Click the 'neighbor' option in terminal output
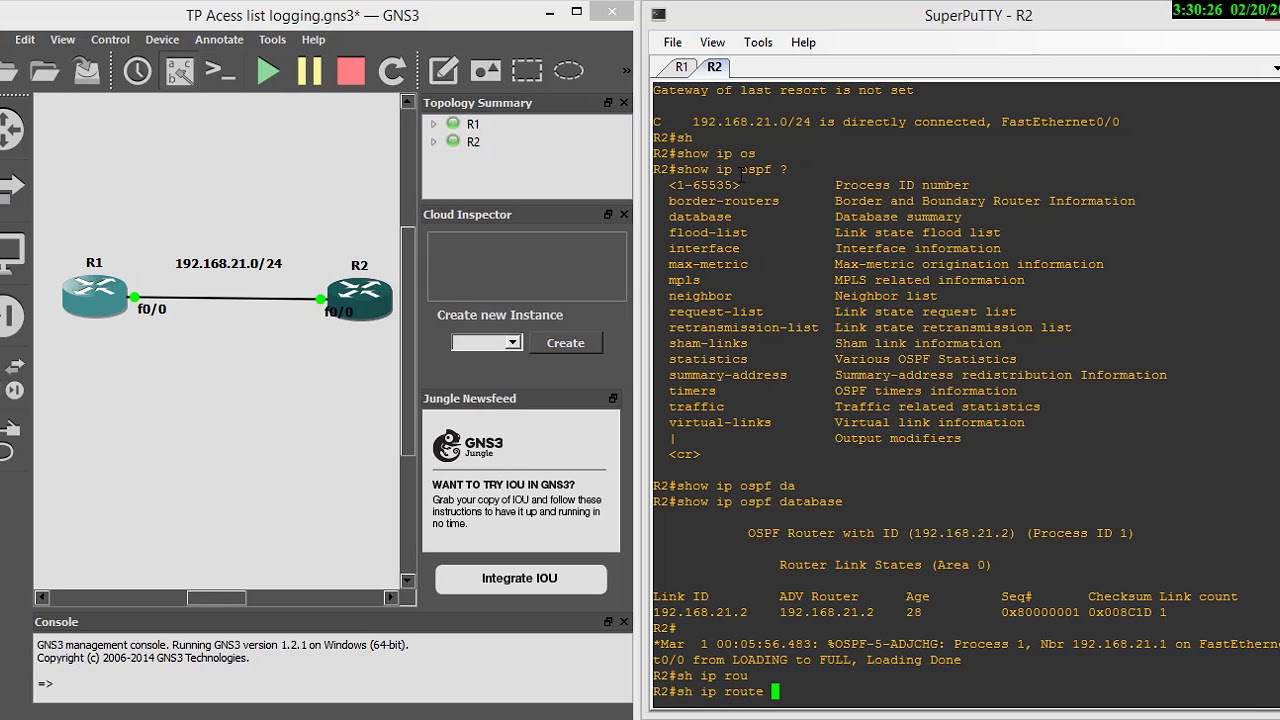1280x720 pixels. pos(700,296)
